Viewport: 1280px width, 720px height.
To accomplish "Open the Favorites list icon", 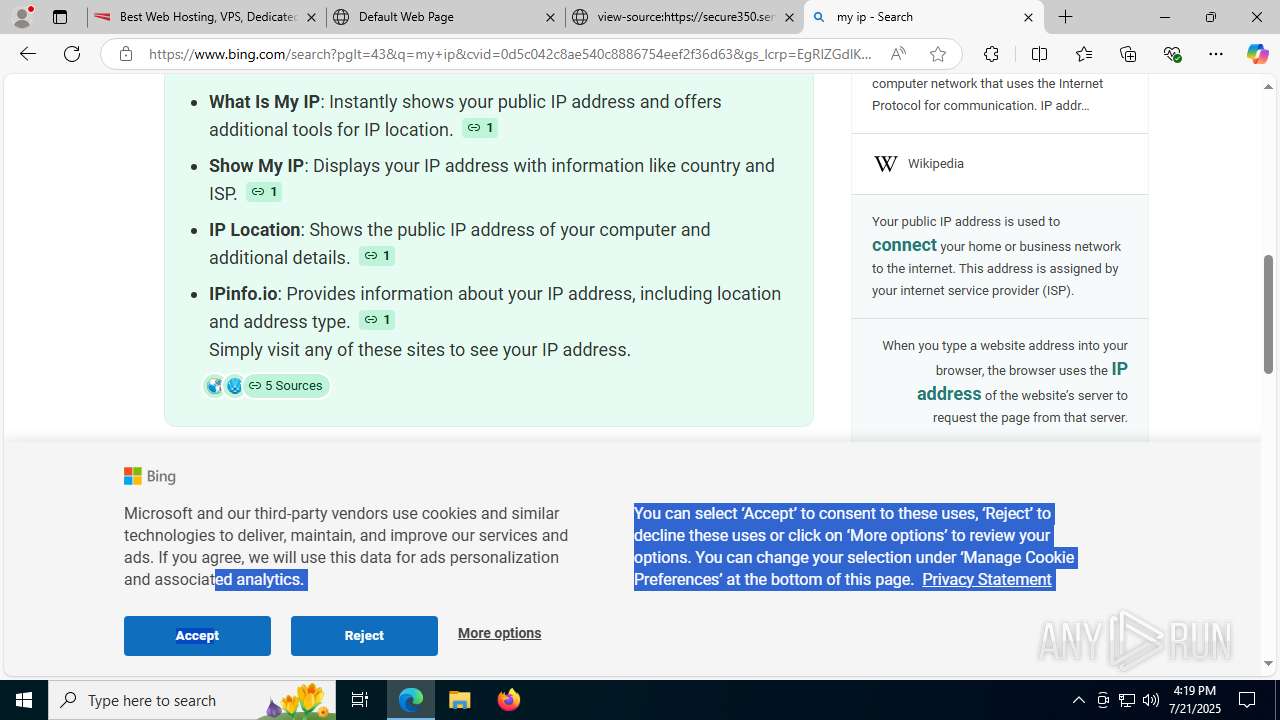I will [1083, 54].
